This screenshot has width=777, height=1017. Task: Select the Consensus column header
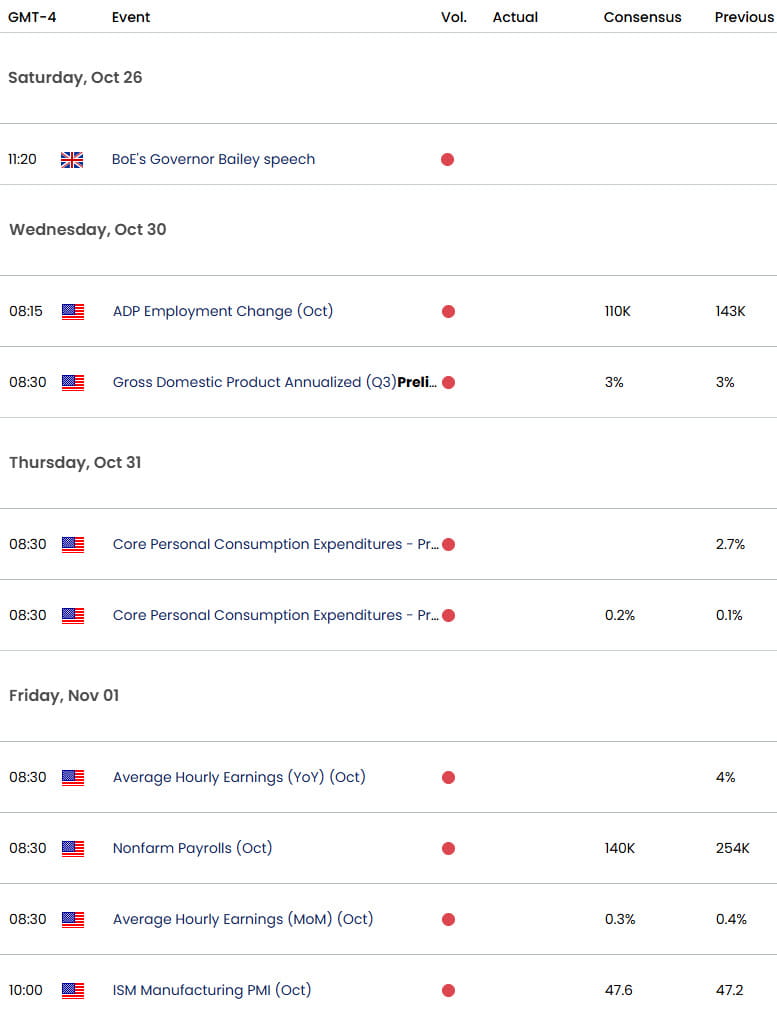coord(642,17)
